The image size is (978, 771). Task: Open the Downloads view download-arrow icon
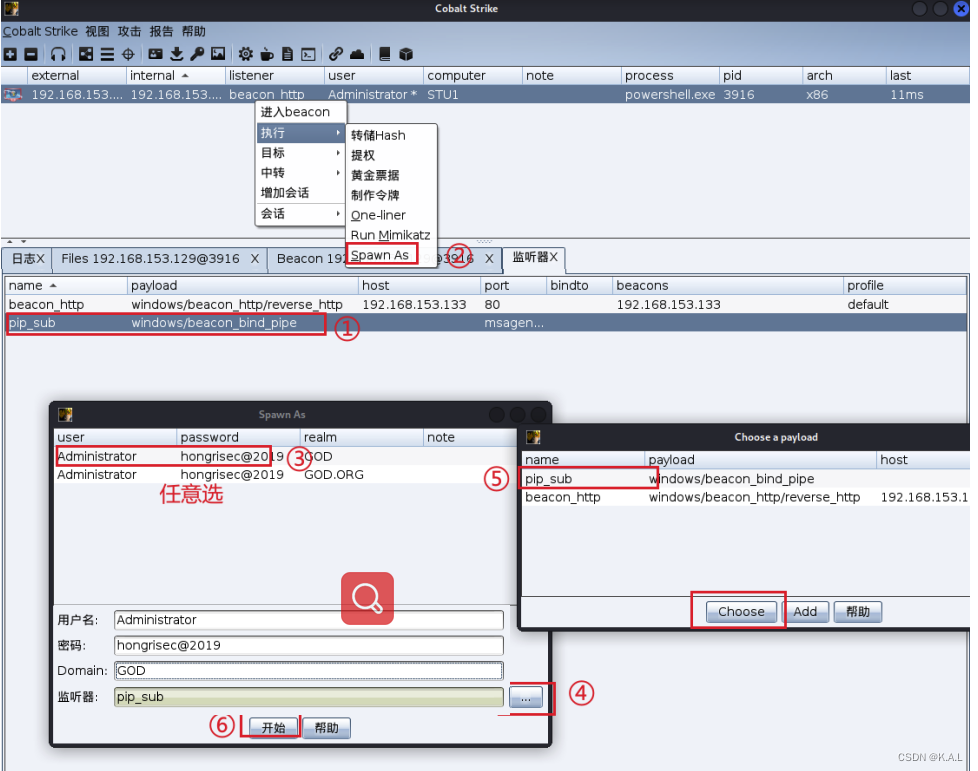tap(176, 54)
